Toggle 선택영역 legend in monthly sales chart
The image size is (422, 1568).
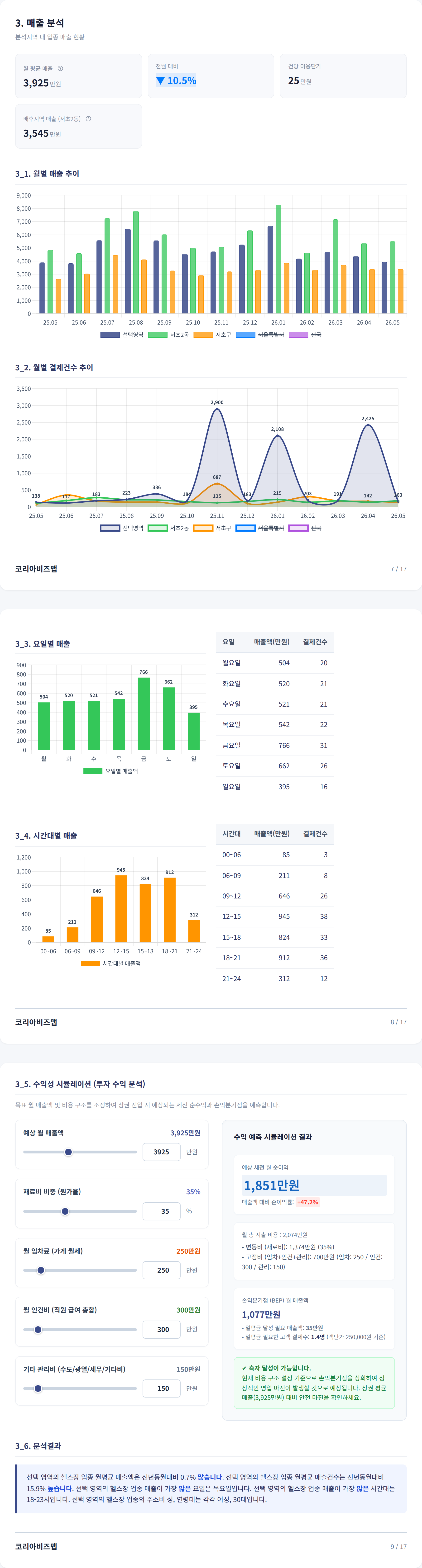click(x=122, y=335)
